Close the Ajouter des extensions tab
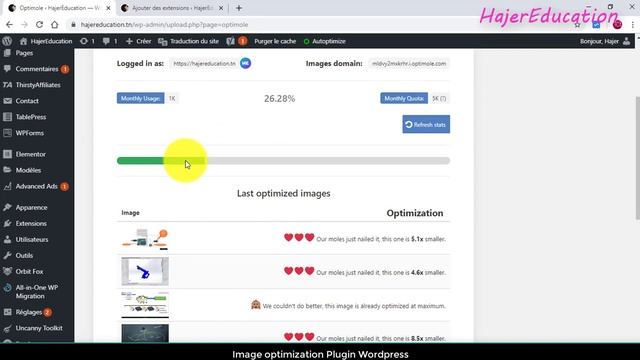640x360 pixels. pyautogui.click(x=221, y=8)
